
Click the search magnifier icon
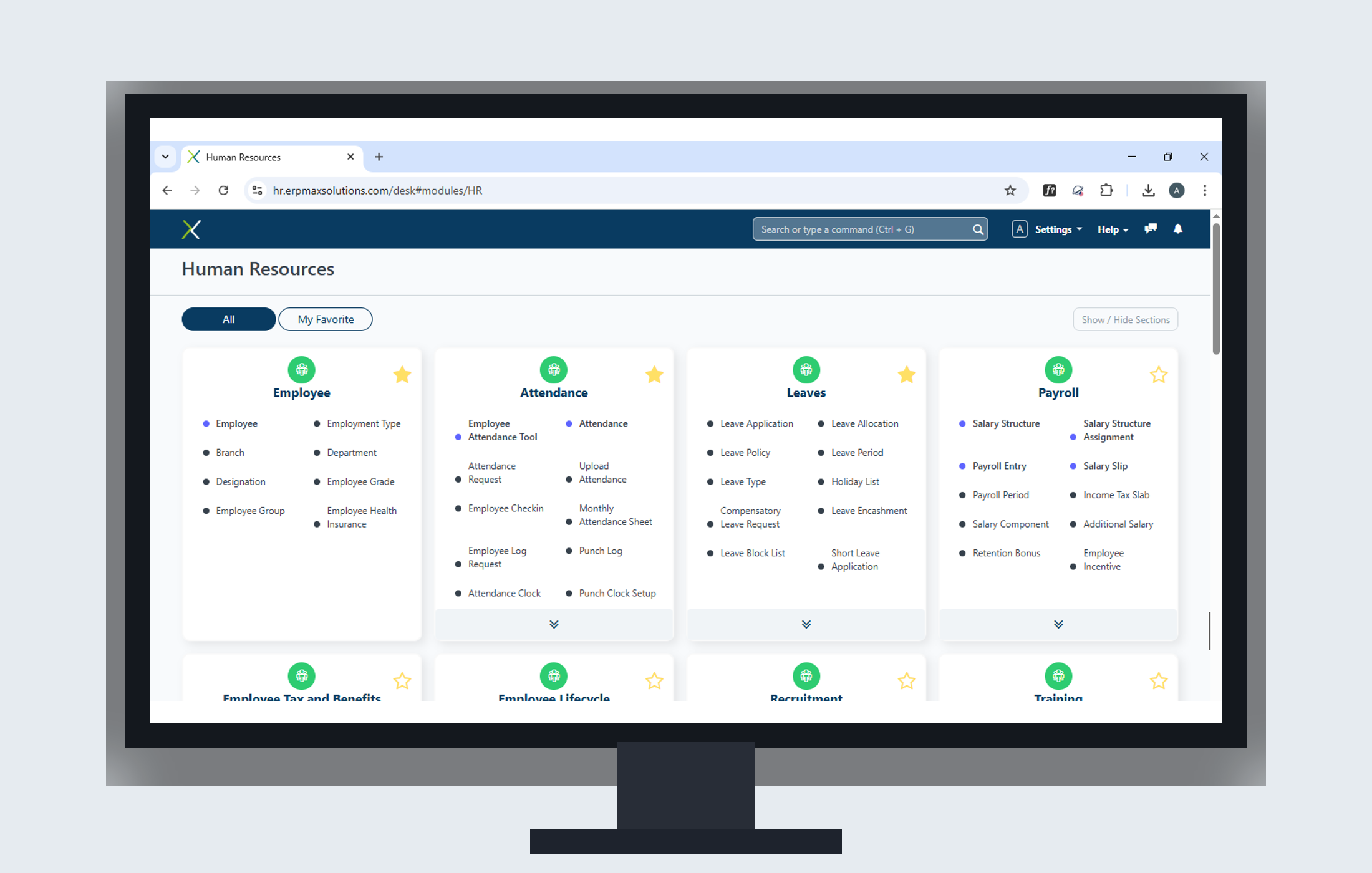pyautogui.click(x=978, y=229)
